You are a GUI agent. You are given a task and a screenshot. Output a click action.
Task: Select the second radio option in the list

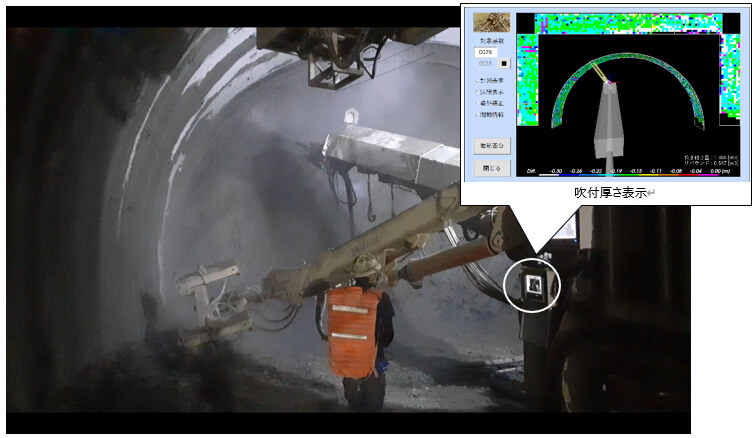(x=490, y=91)
